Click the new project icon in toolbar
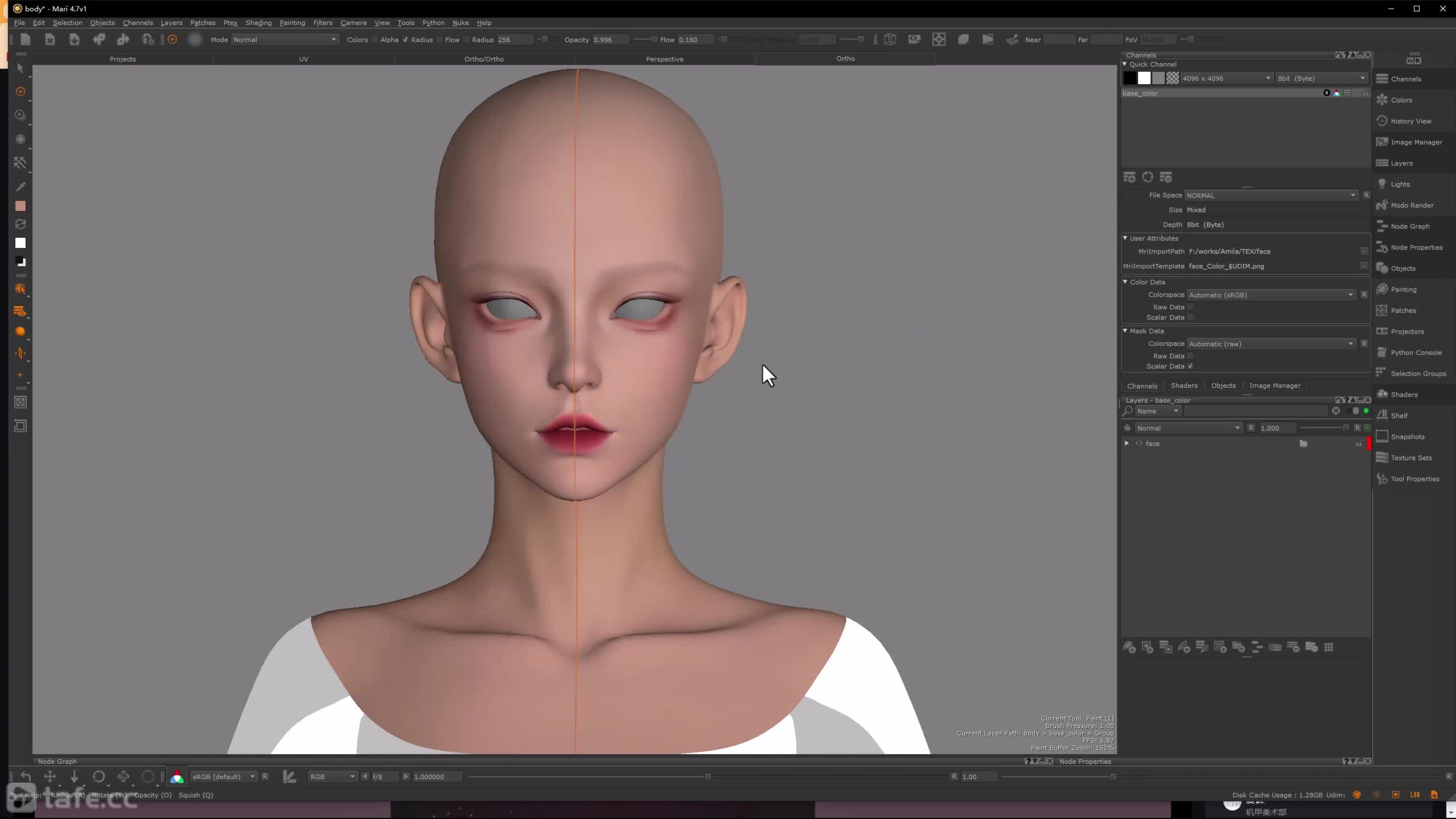The image size is (1456, 819). coord(26,39)
